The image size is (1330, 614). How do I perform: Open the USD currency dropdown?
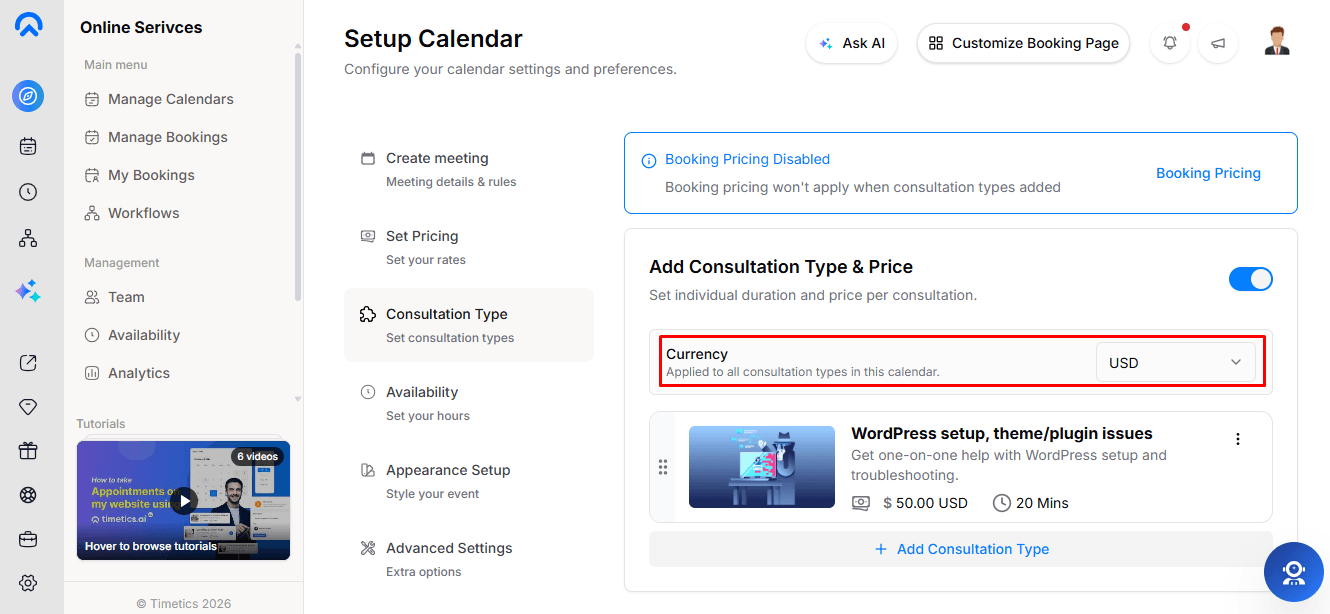pos(1176,362)
